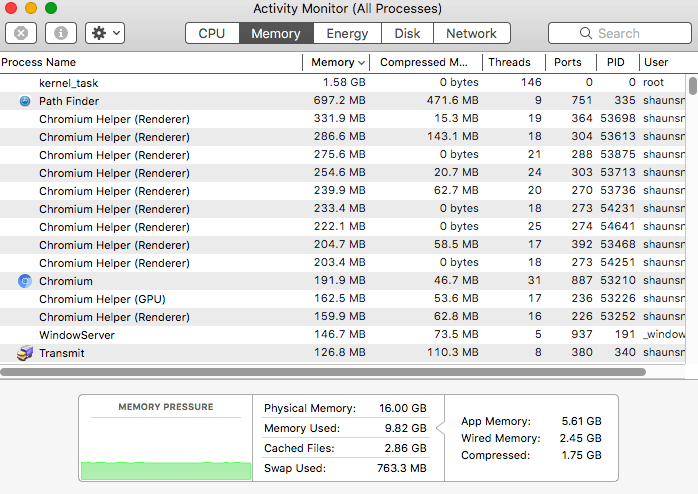This screenshot has height=494, width=698.
Task: Select the WindowServer process row
Action: pyautogui.click(x=342, y=335)
